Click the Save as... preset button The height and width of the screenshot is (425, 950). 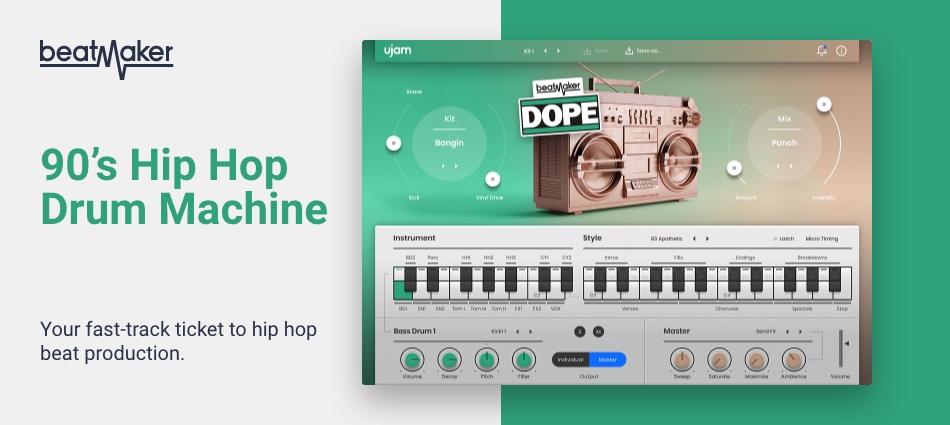pyautogui.click(x=643, y=51)
